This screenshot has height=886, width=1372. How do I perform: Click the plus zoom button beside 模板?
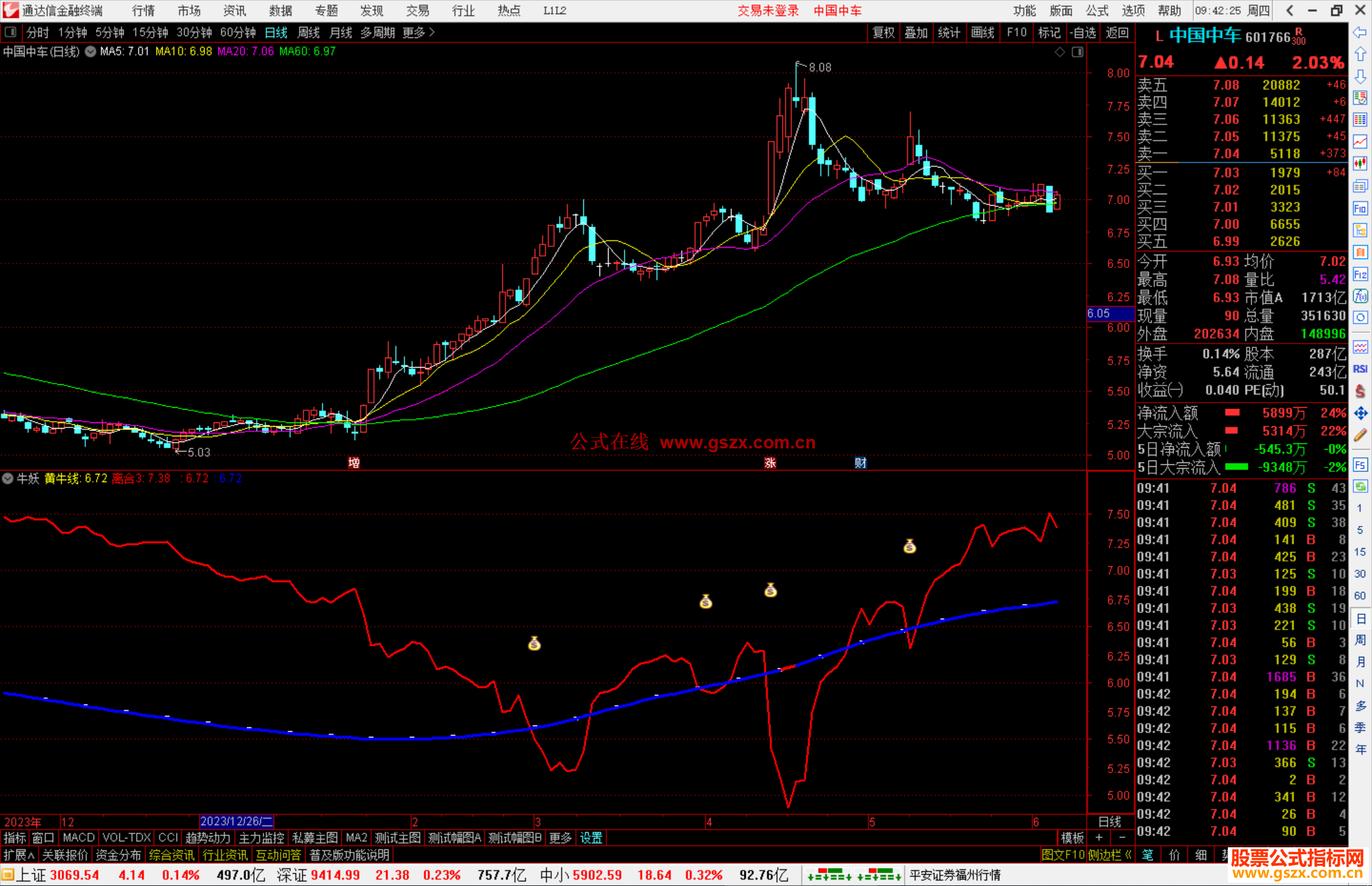point(1099,838)
